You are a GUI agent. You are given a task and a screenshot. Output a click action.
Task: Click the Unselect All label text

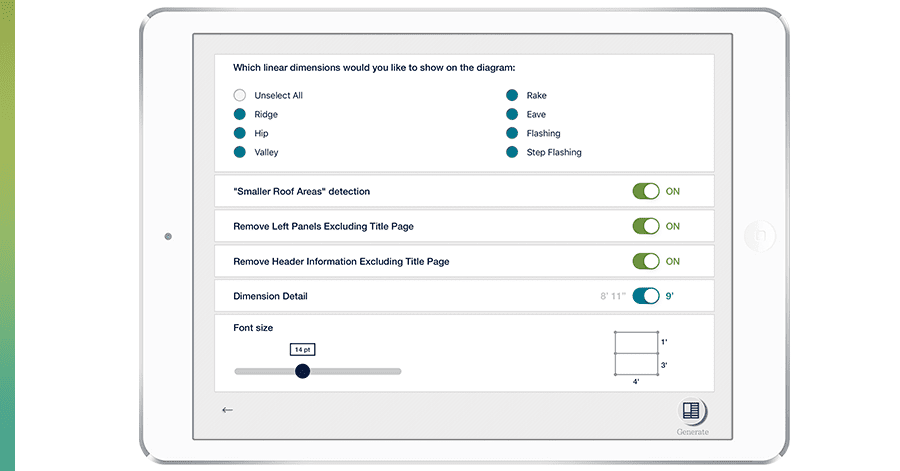tap(278, 95)
